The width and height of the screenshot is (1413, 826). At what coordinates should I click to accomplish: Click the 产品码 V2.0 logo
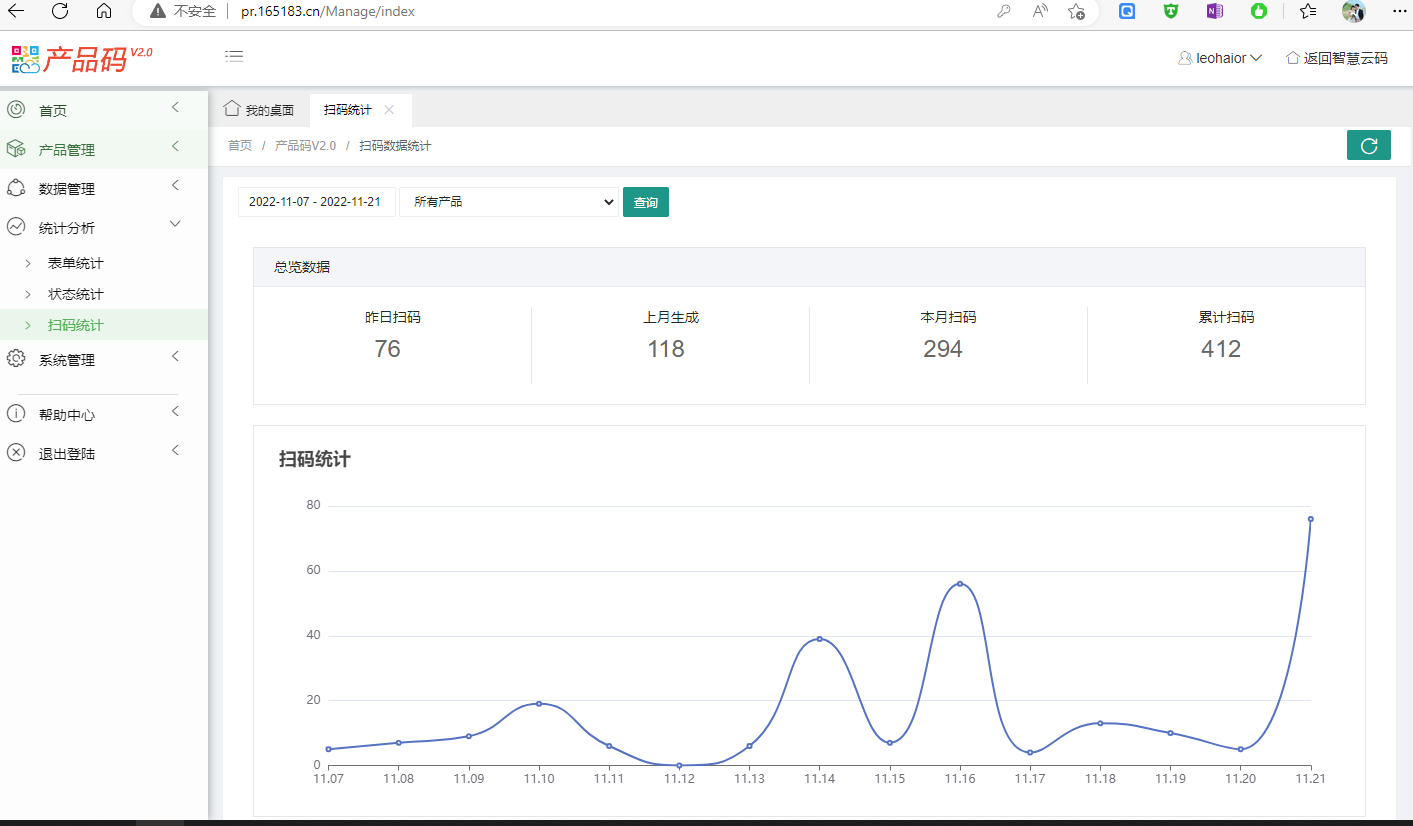click(82, 58)
